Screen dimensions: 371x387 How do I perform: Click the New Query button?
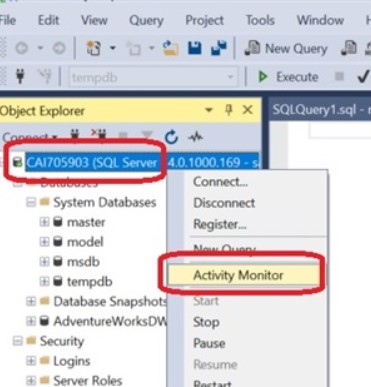286,49
